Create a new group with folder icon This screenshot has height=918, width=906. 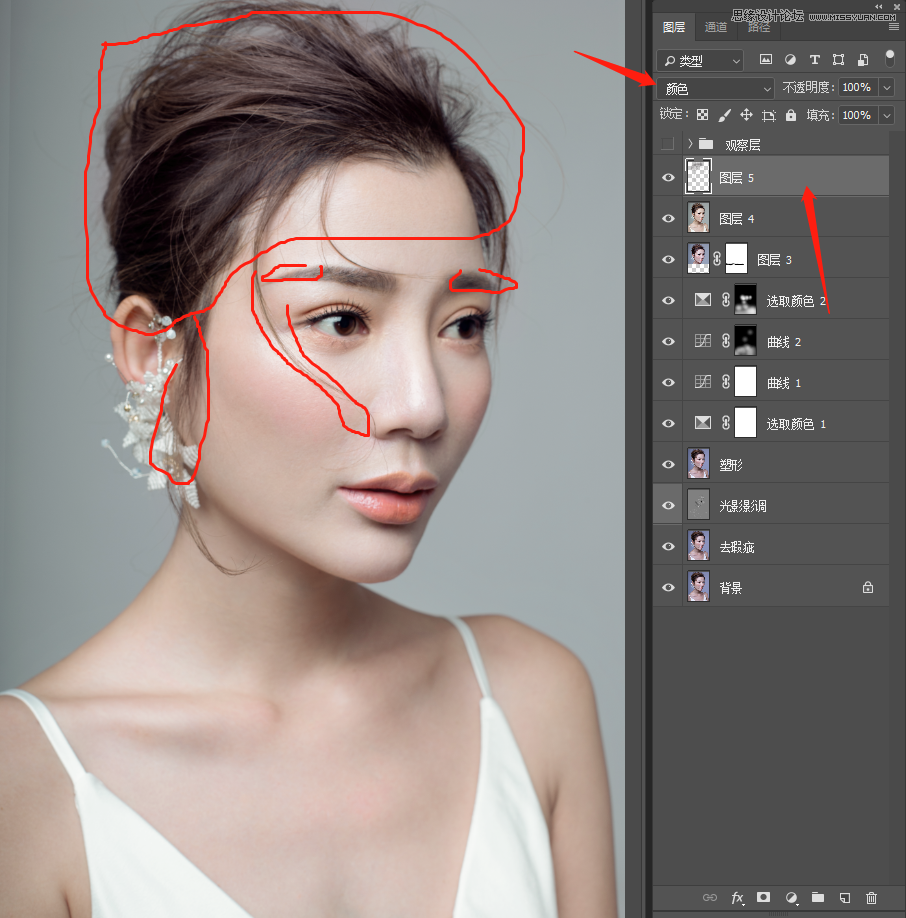818,898
